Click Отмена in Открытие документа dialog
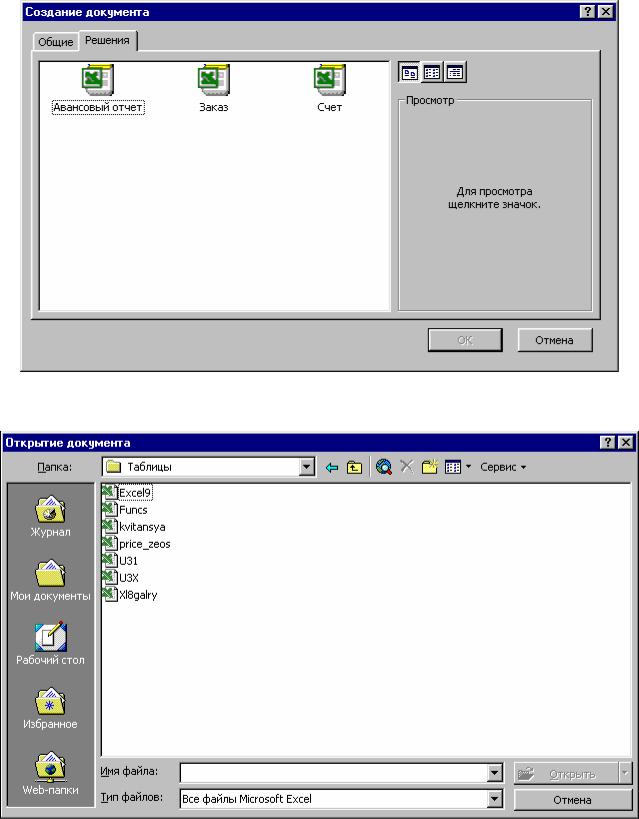 pyautogui.click(x=573, y=800)
